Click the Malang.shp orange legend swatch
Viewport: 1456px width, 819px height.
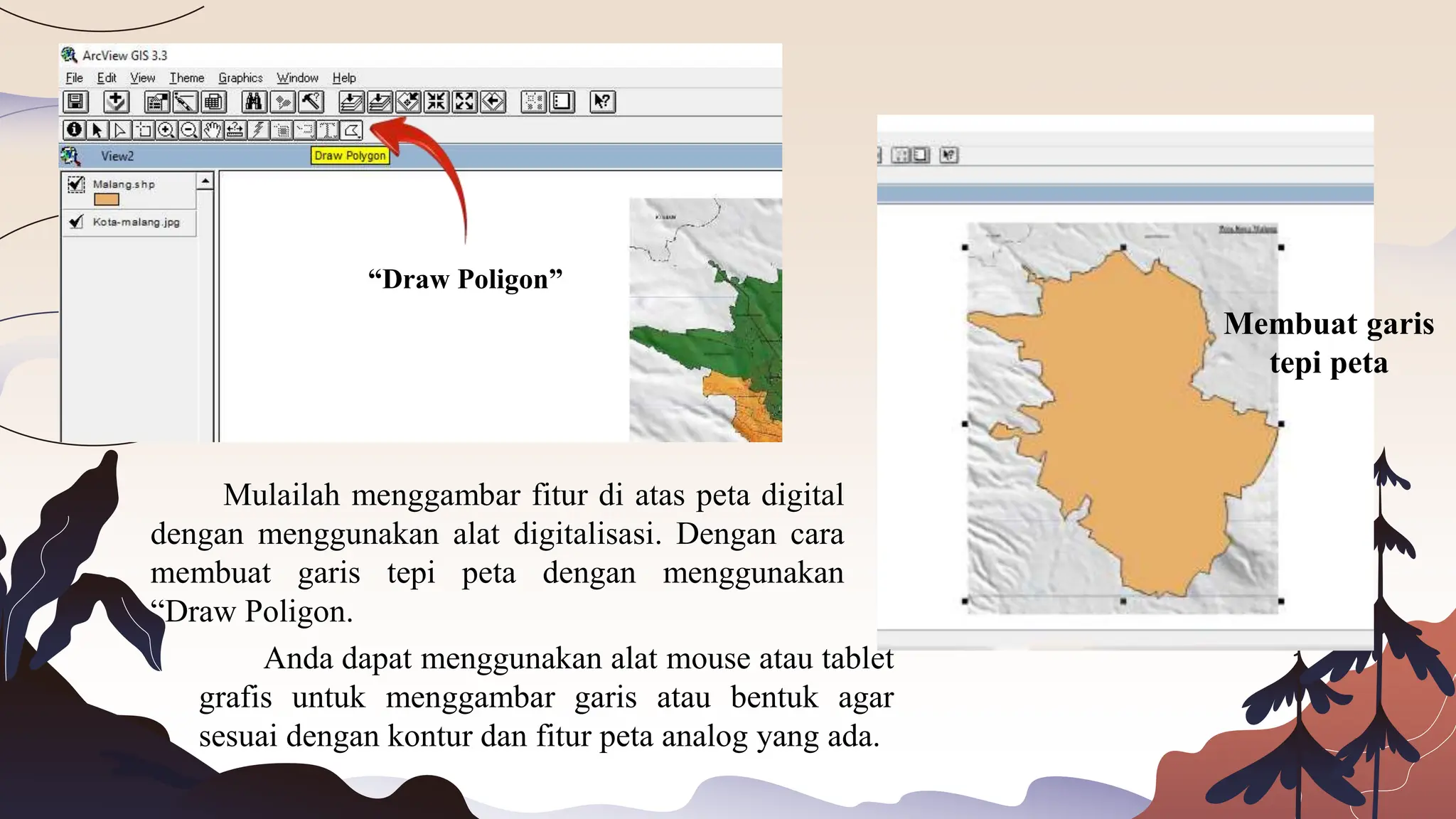[x=106, y=200]
